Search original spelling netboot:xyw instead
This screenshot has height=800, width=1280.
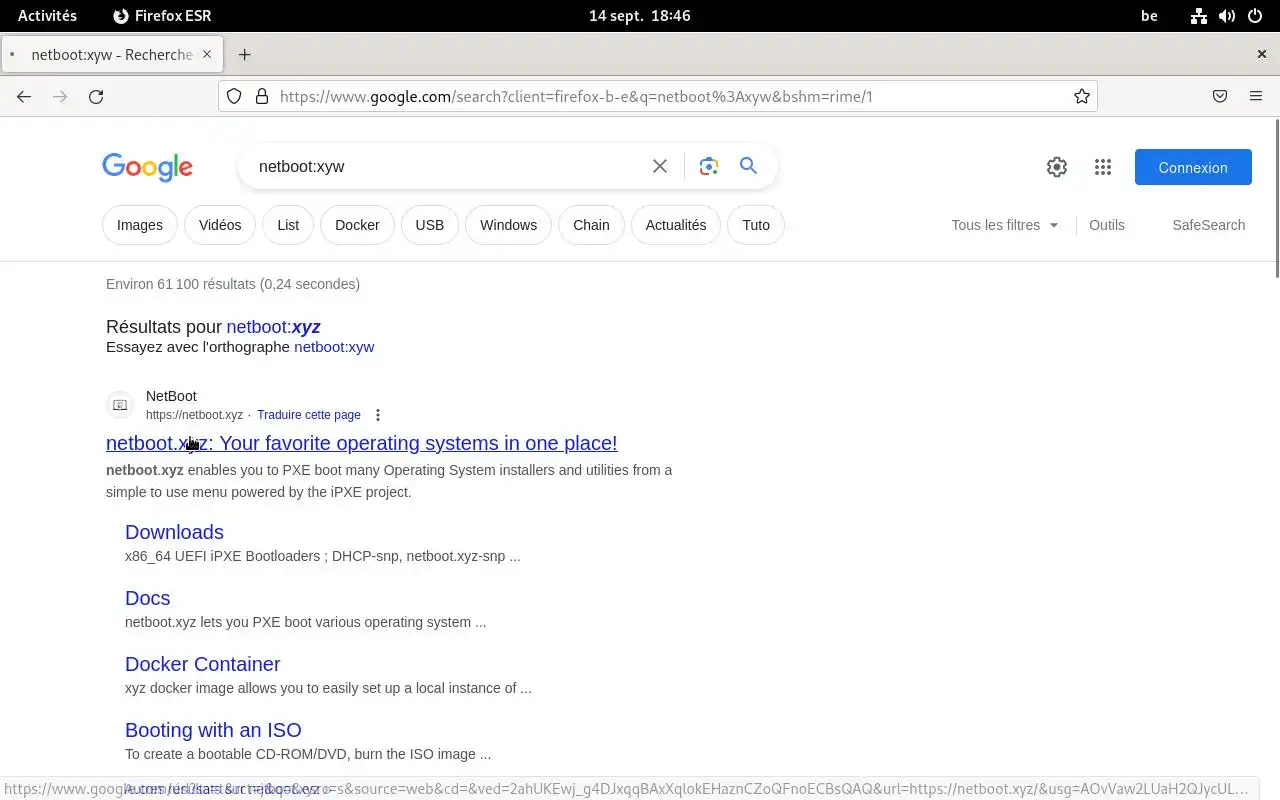click(334, 347)
